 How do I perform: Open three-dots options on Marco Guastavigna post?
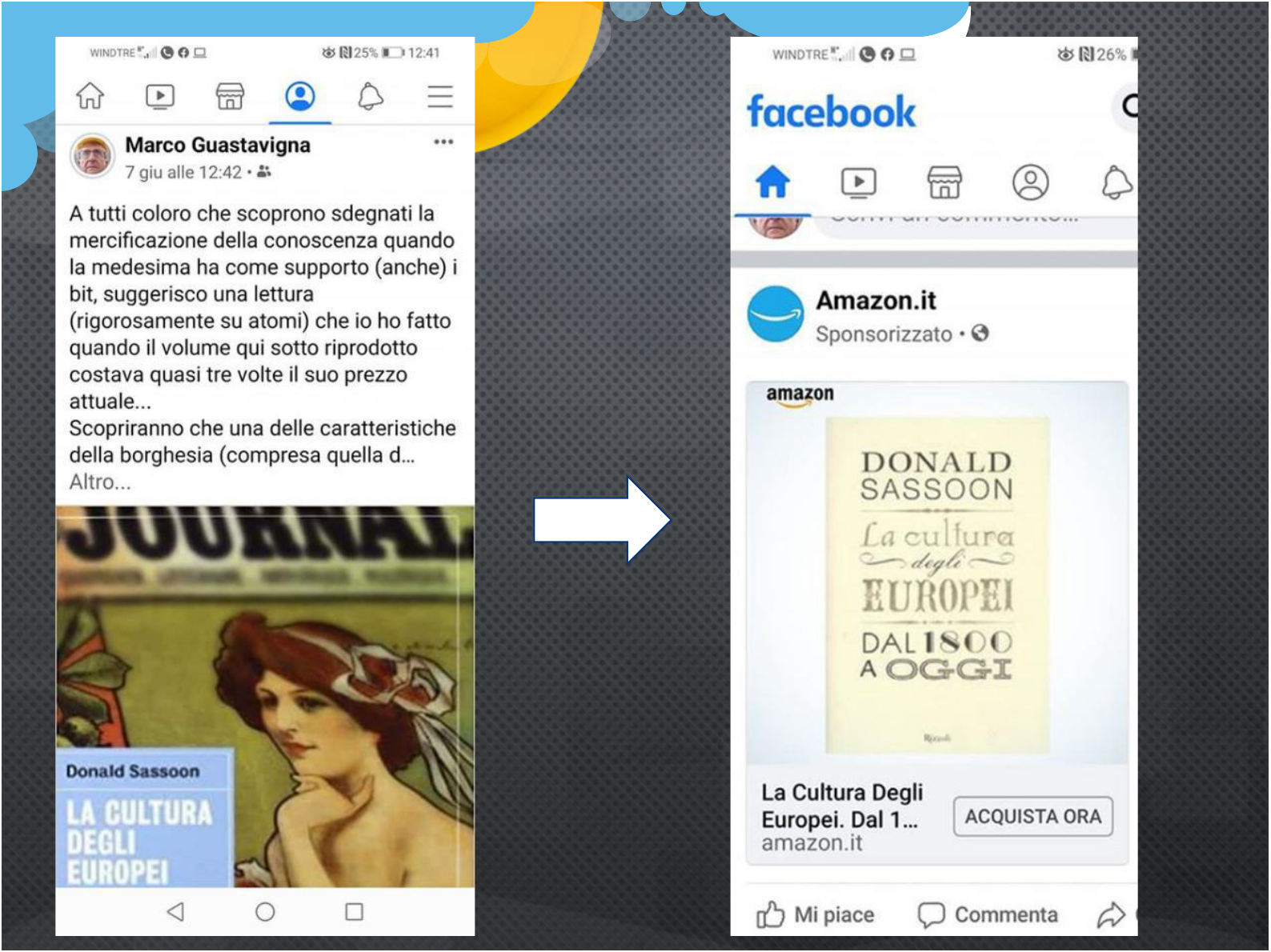pyautogui.click(x=443, y=142)
